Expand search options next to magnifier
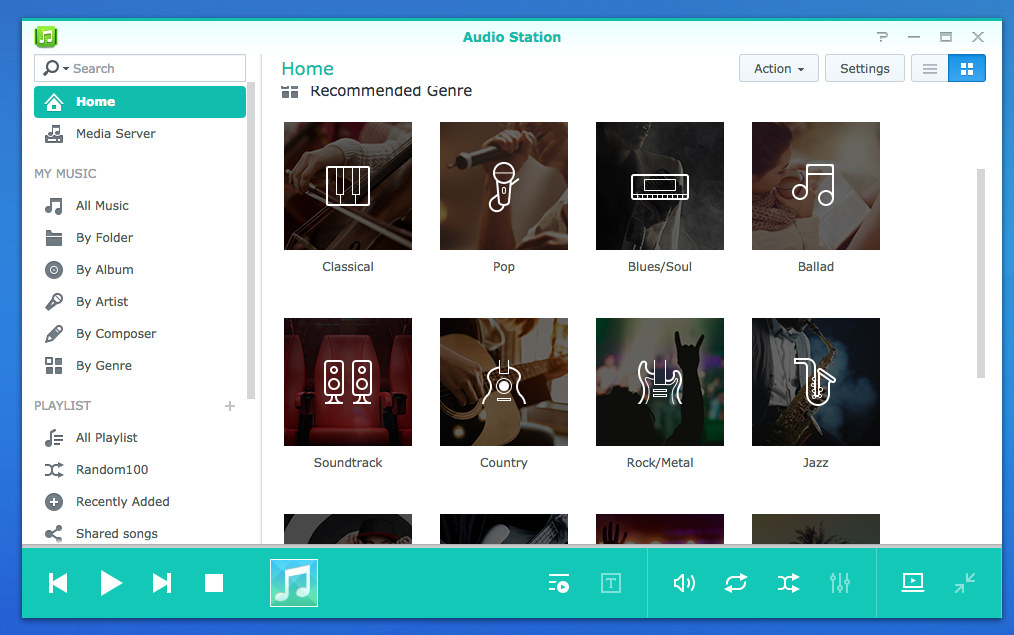The height and width of the screenshot is (635, 1014). click(x=66, y=69)
